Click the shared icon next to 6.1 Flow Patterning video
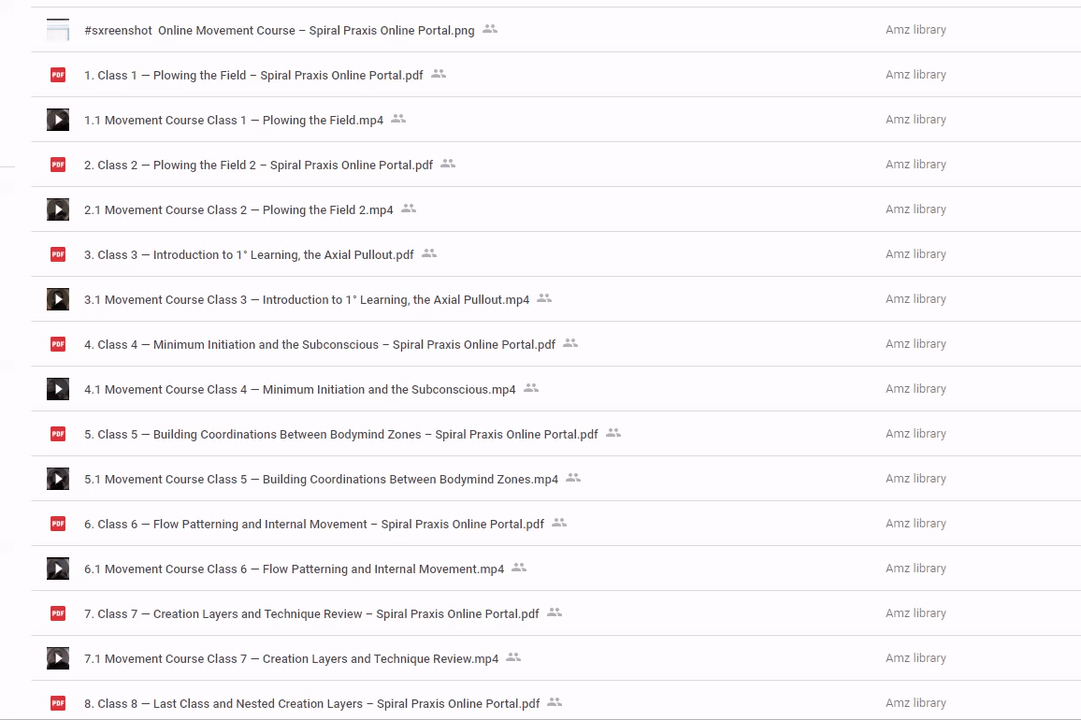1081x720 pixels. tap(519, 568)
